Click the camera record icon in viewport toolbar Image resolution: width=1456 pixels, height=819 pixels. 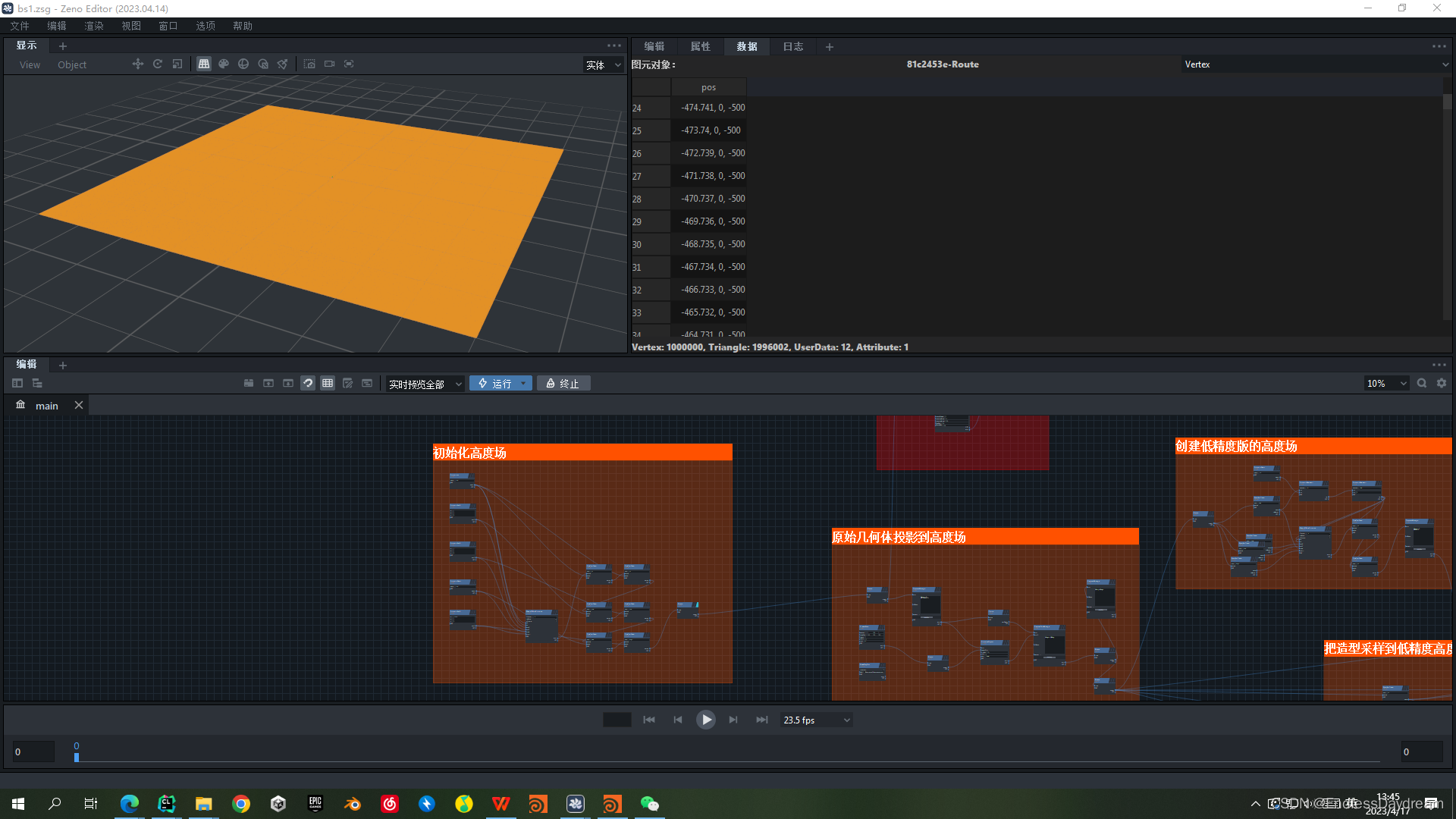pos(329,64)
